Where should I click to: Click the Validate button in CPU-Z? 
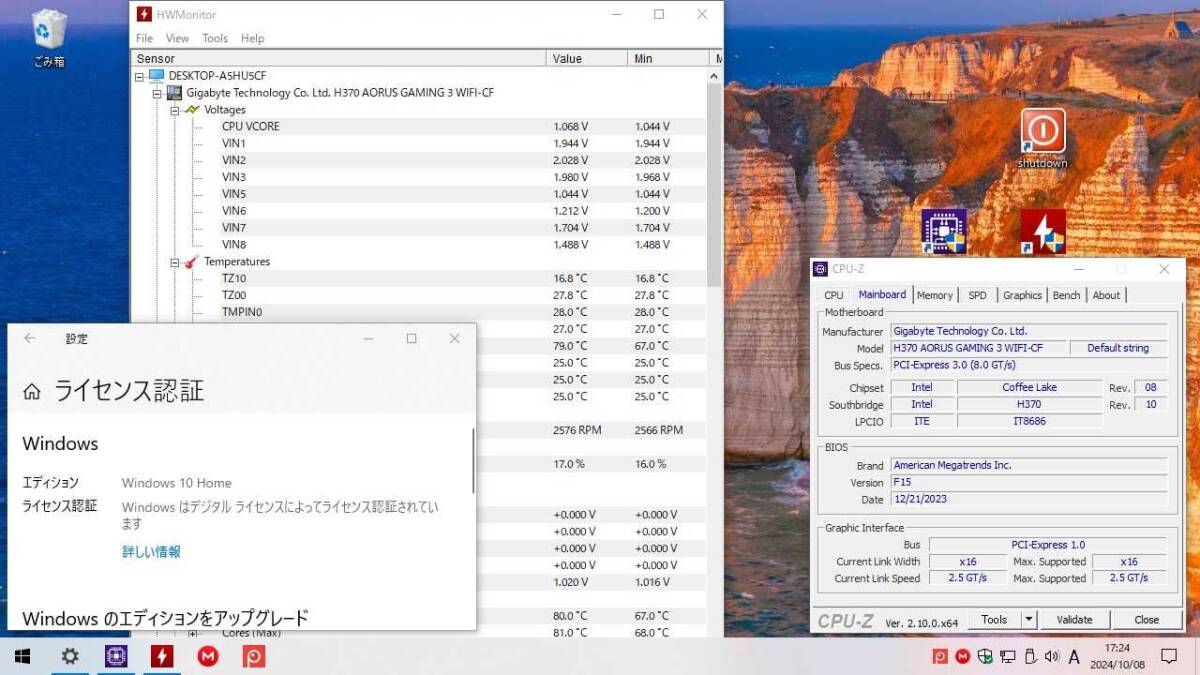pyautogui.click(x=1075, y=620)
